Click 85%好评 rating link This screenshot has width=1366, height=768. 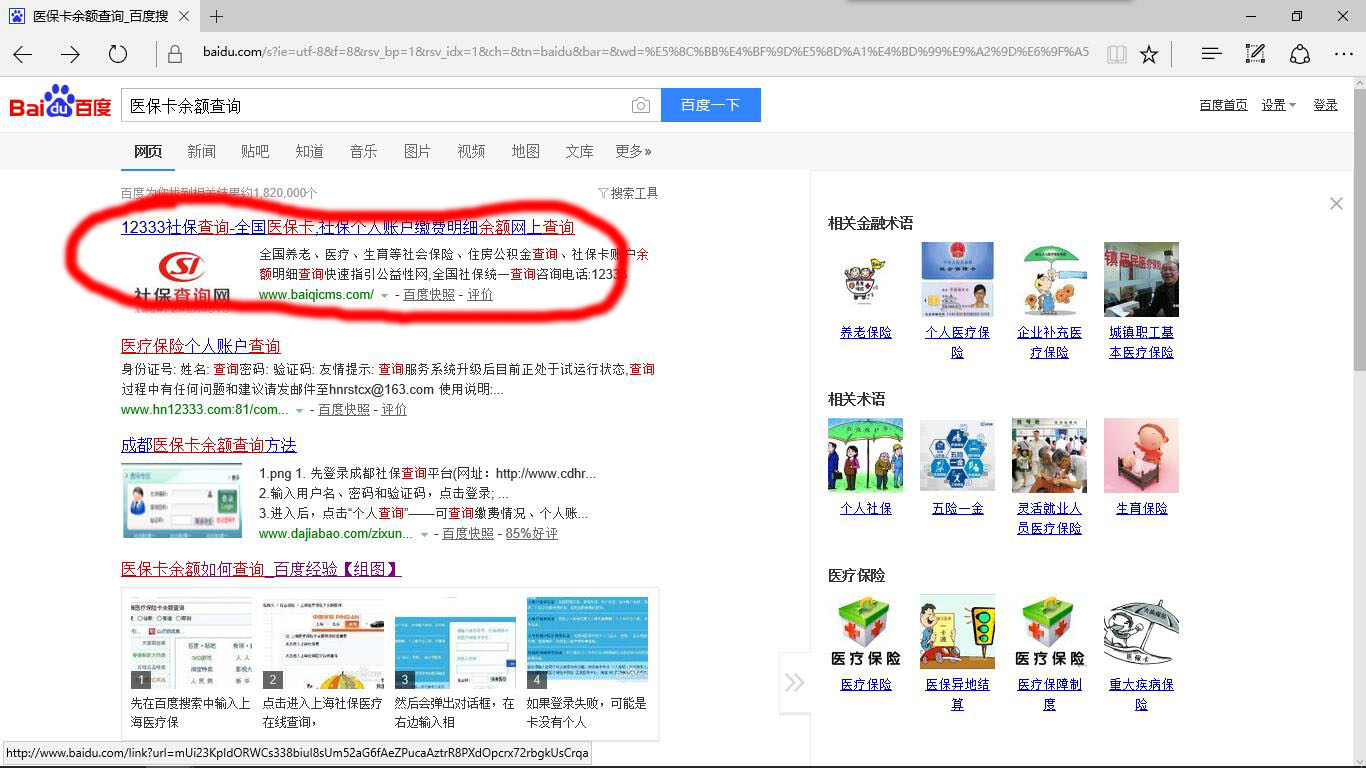point(531,534)
